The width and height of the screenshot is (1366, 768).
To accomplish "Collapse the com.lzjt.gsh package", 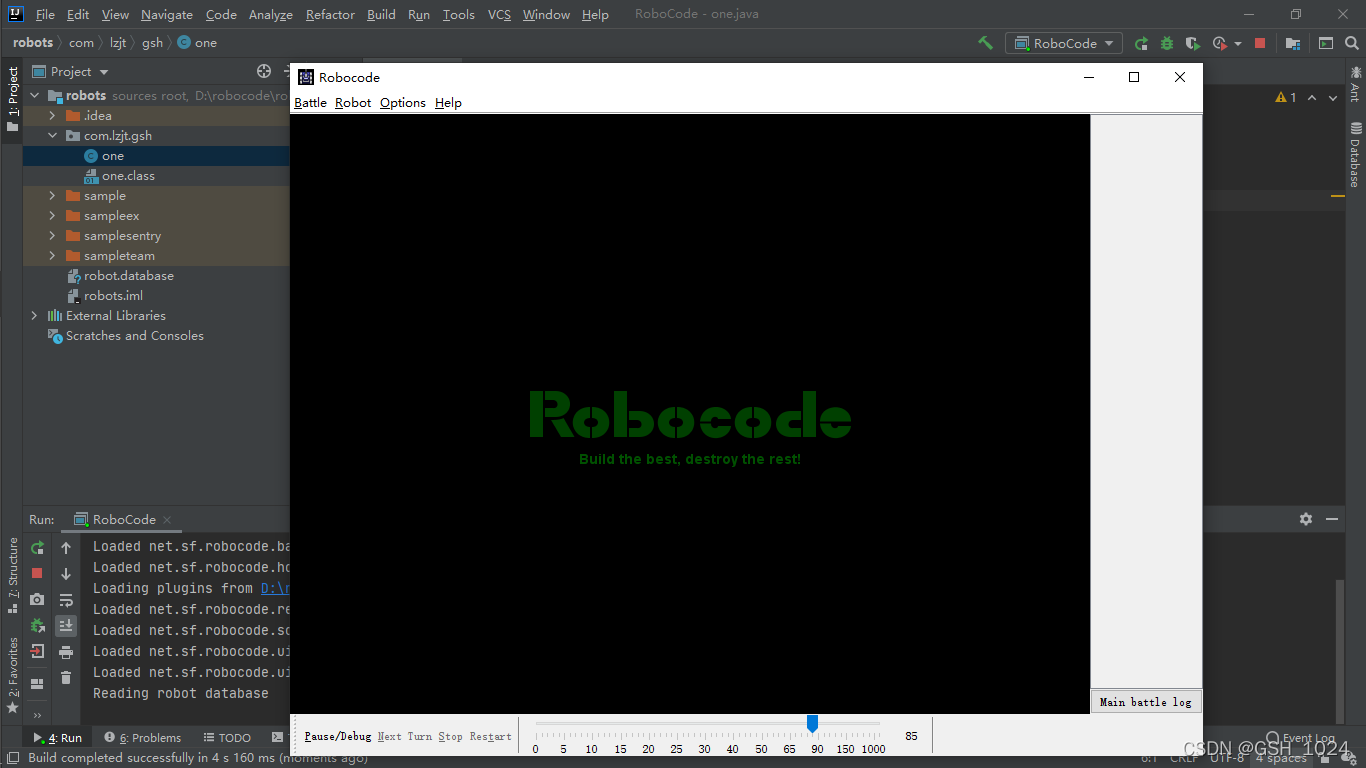I will [x=52, y=135].
